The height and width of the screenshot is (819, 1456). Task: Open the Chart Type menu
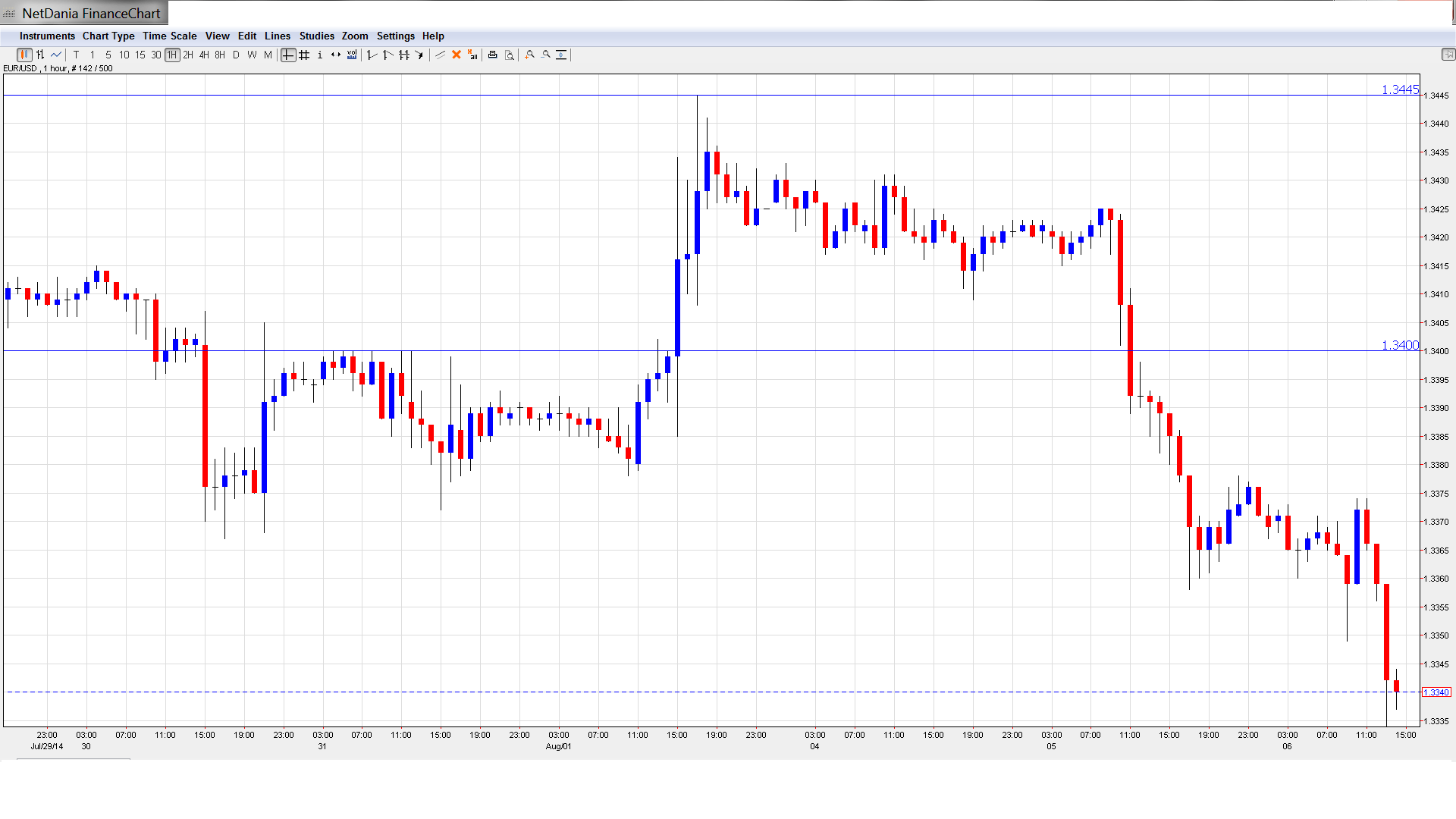pos(108,36)
